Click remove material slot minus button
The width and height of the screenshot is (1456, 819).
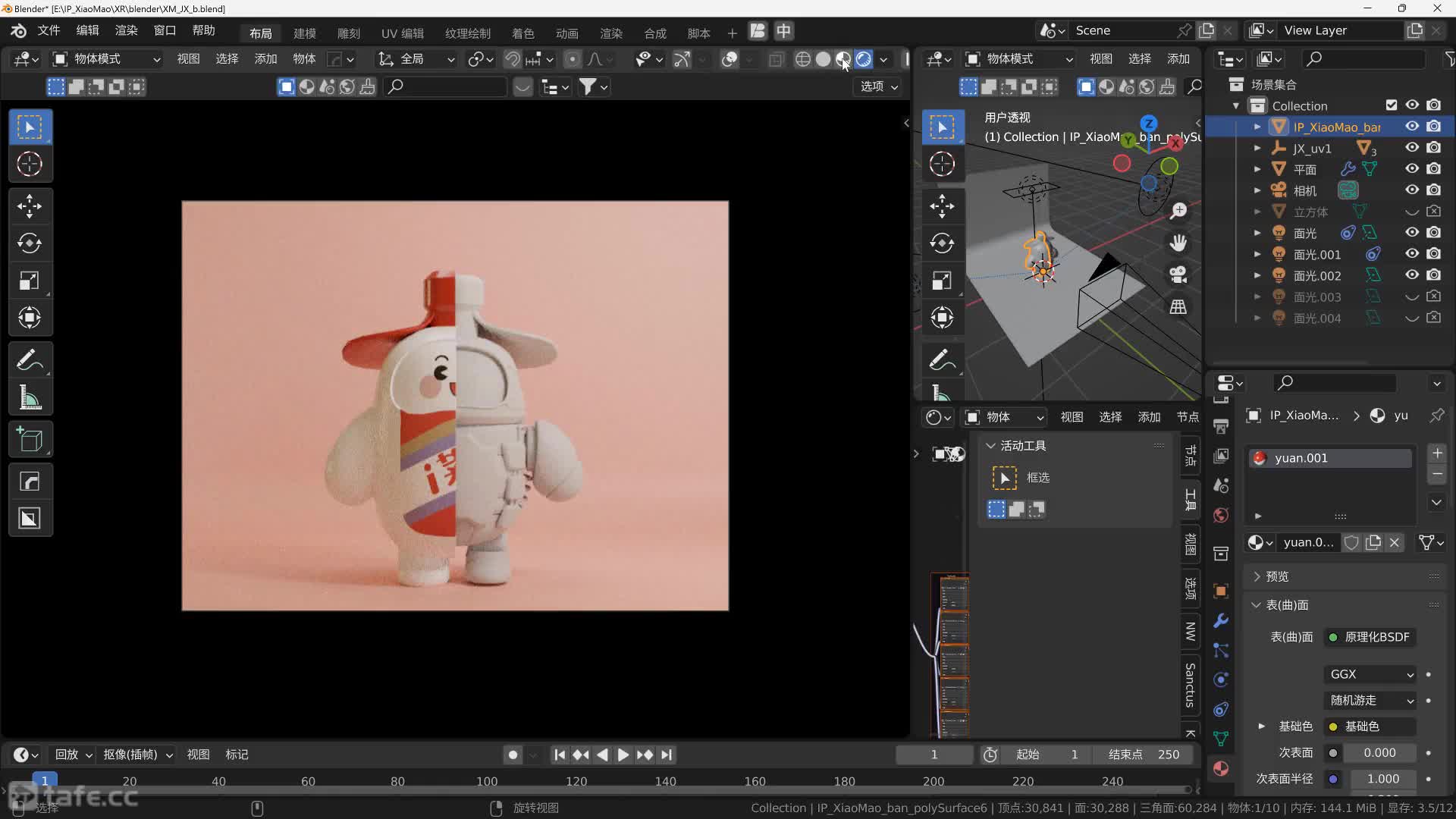[1437, 475]
